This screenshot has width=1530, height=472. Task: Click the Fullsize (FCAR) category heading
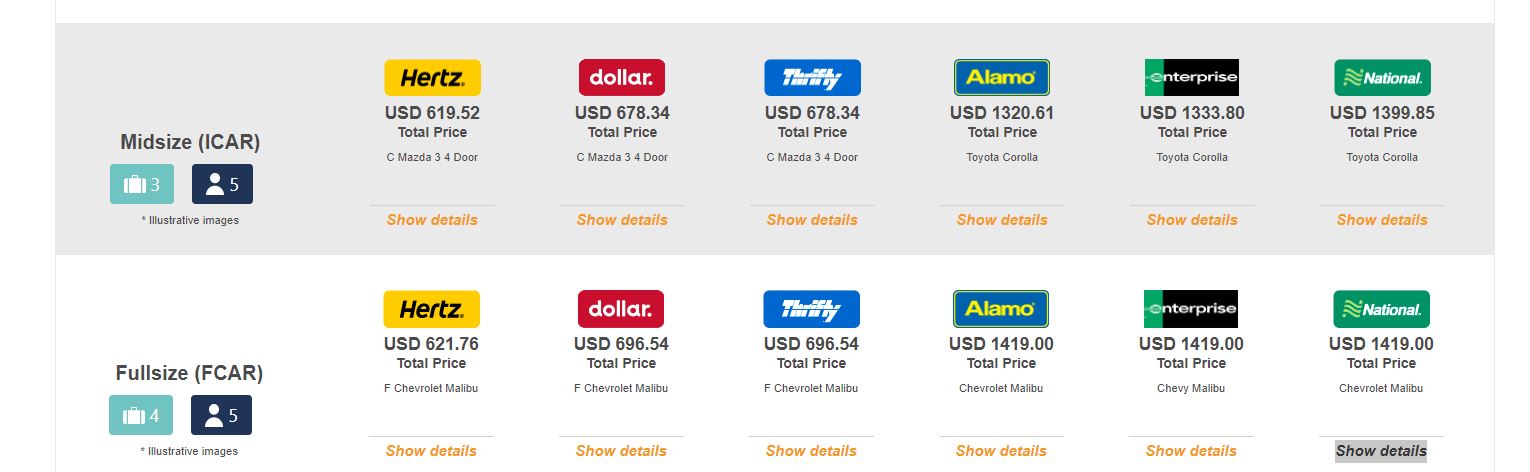[x=189, y=373]
